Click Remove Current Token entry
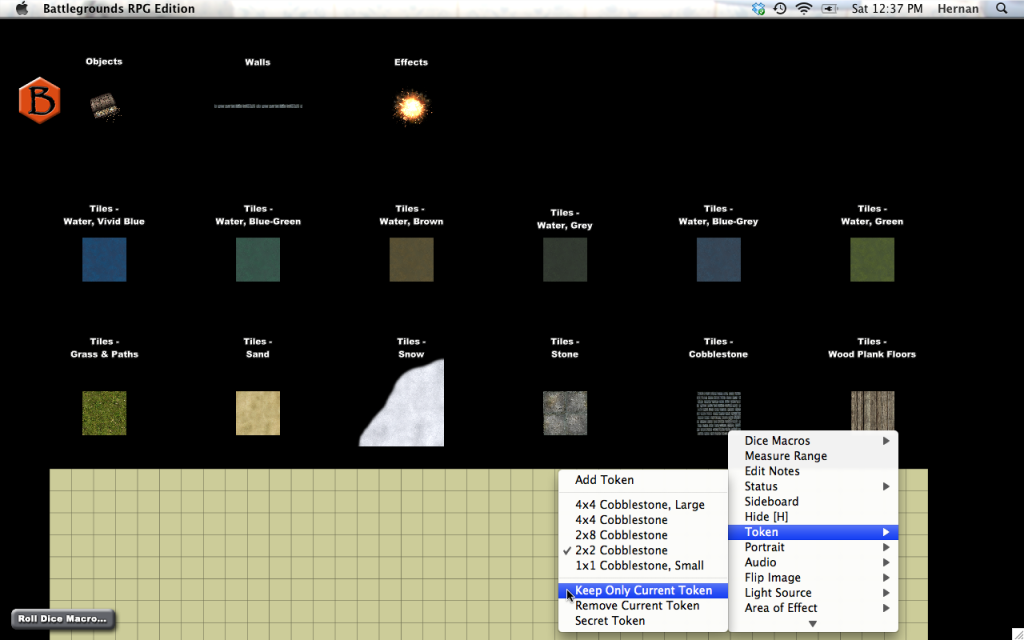Image resolution: width=1024 pixels, height=640 pixels. coord(637,605)
